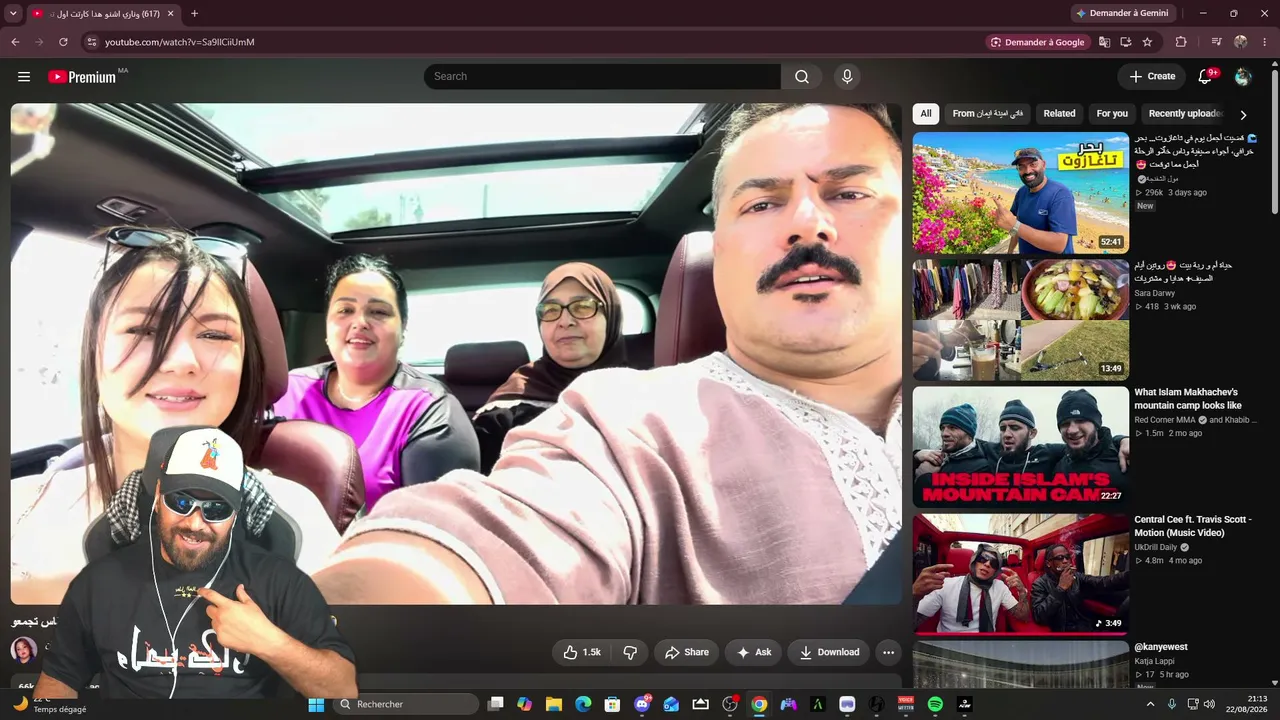Screen dimensions: 1280x720
Task: Like the video with 1.5k likes
Action: 581,652
